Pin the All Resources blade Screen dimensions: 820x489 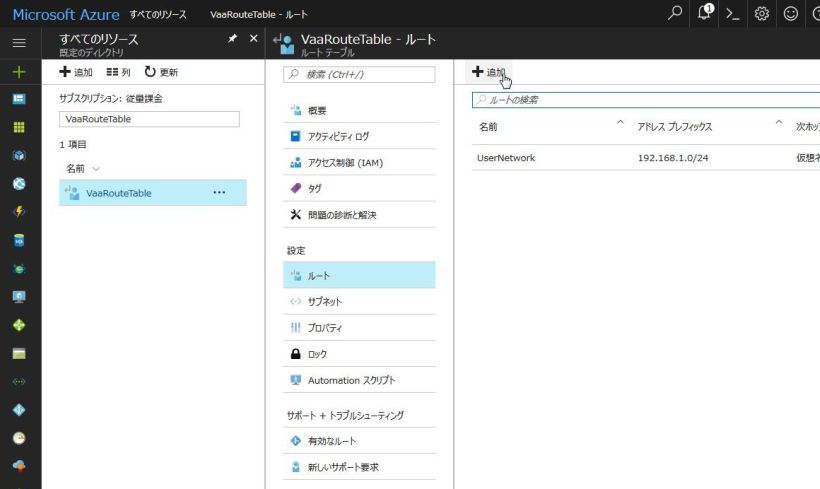tap(232, 39)
